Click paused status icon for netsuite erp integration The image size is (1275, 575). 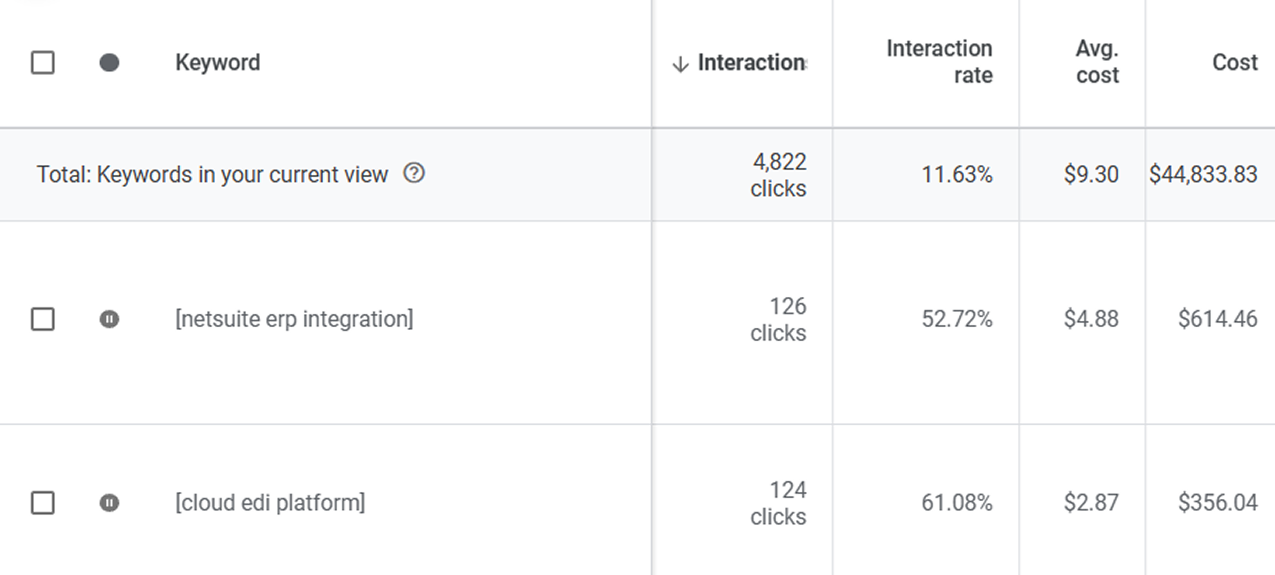[x=110, y=319]
